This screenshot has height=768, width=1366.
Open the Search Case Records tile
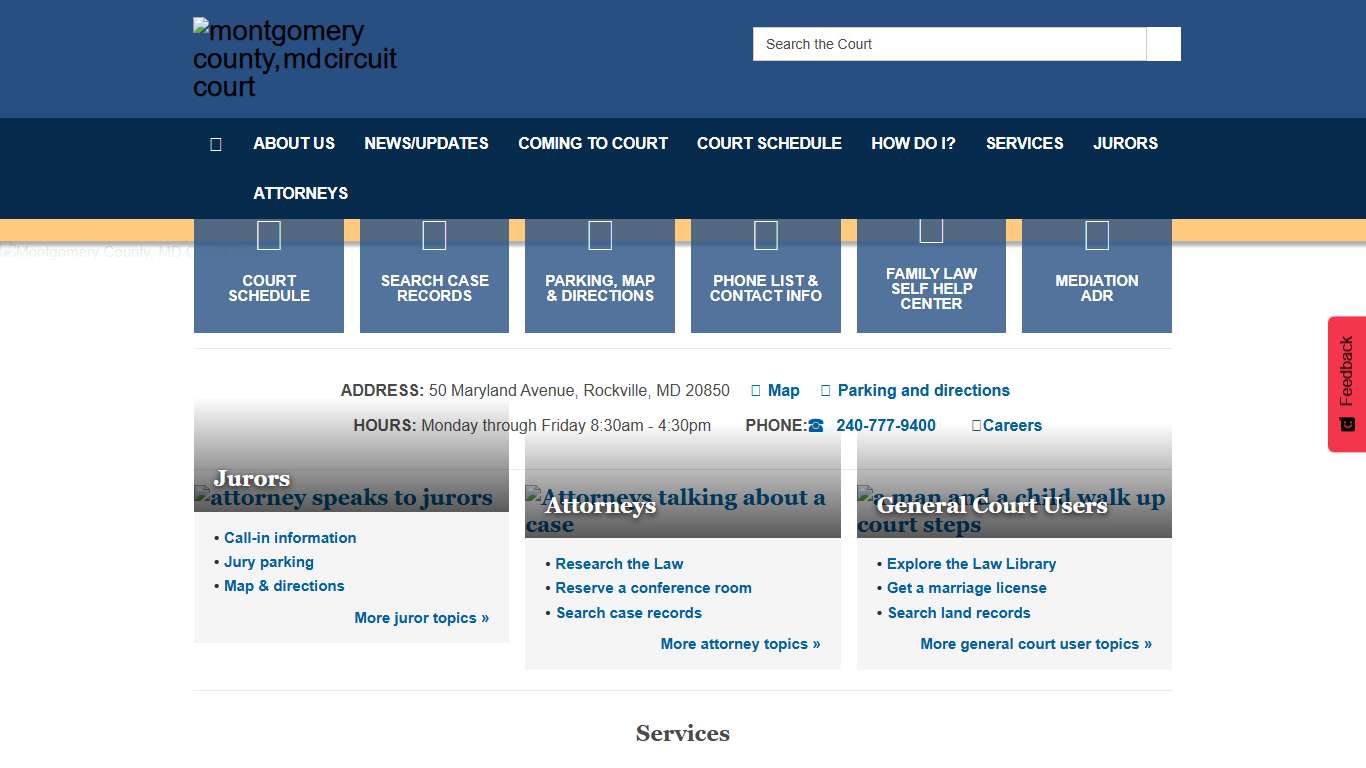[x=434, y=277]
